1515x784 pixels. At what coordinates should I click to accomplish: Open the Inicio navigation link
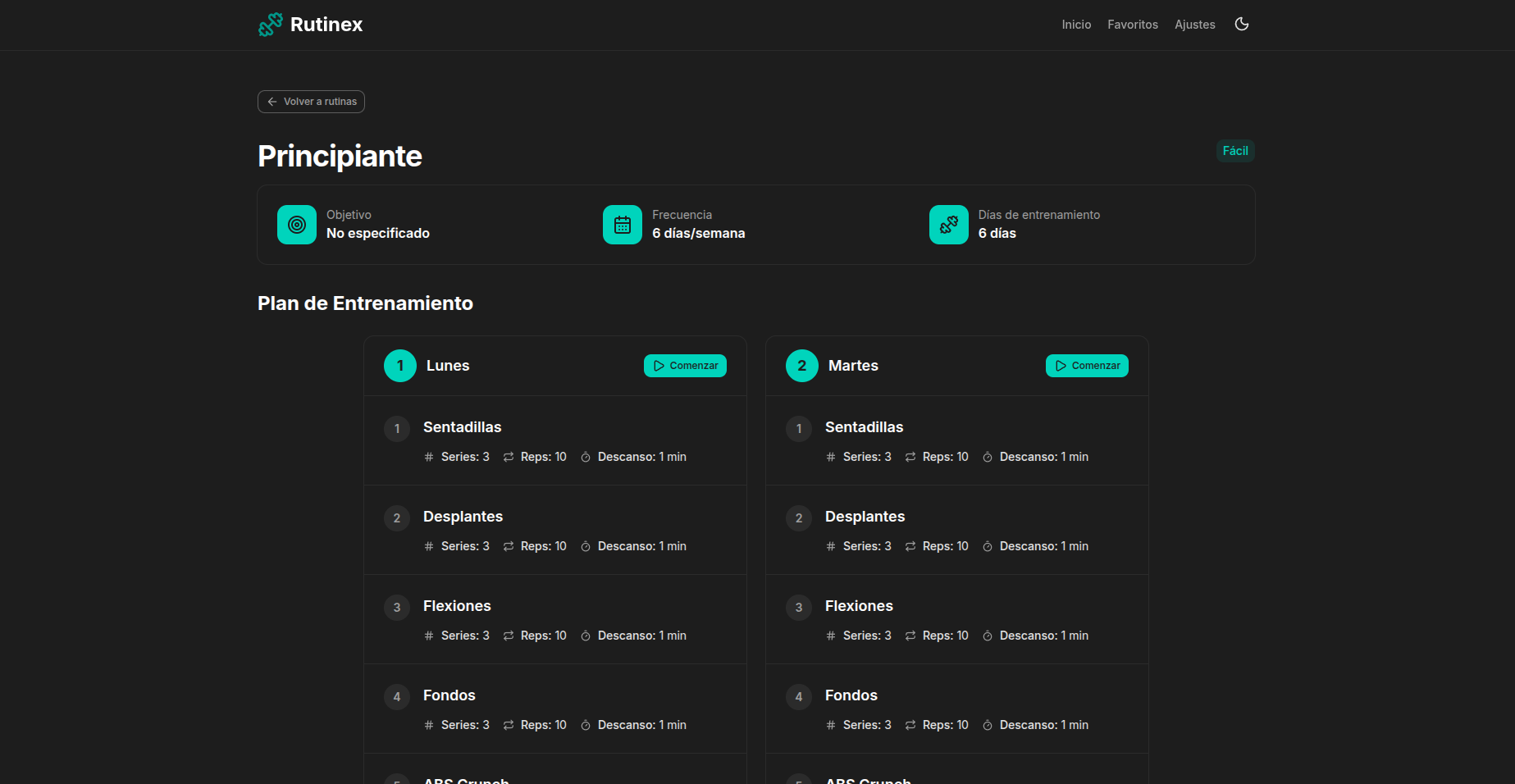(1076, 25)
